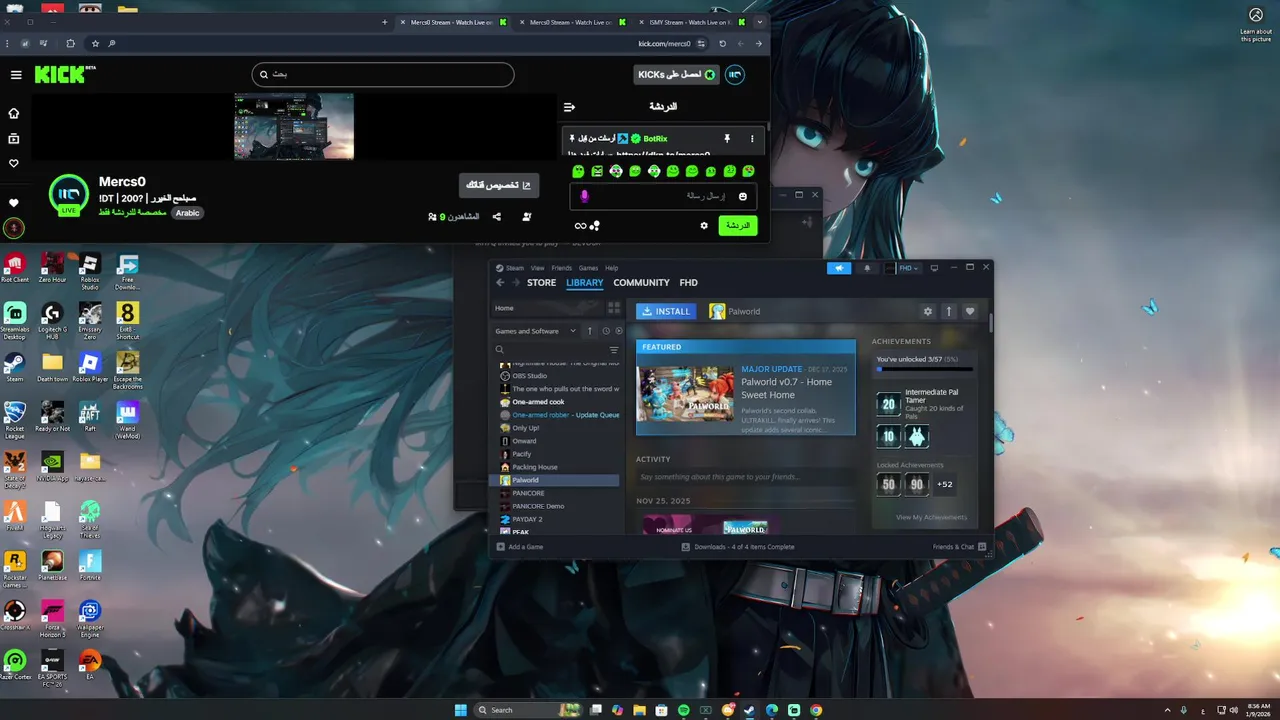
Task: Share the Mercs0 stream
Action: point(496,216)
